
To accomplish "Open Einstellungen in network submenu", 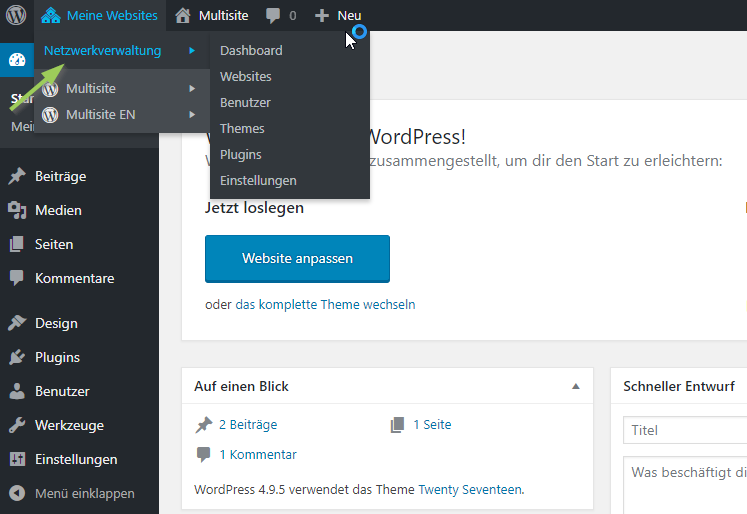I will click(258, 181).
